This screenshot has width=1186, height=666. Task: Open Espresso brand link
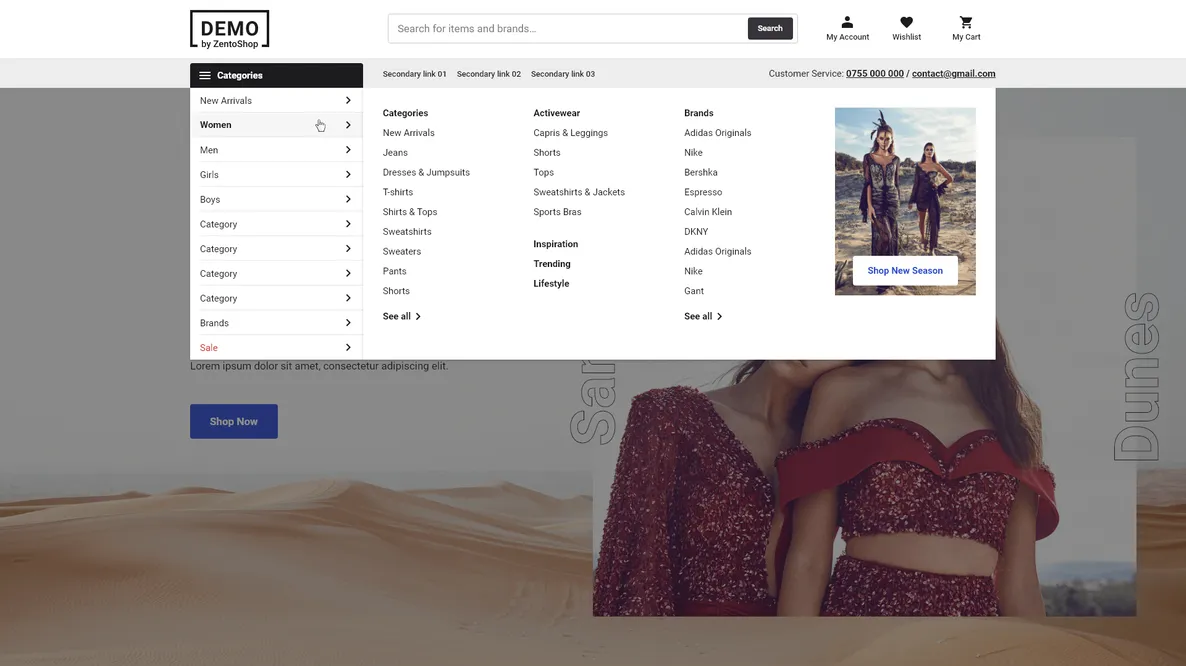point(703,192)
